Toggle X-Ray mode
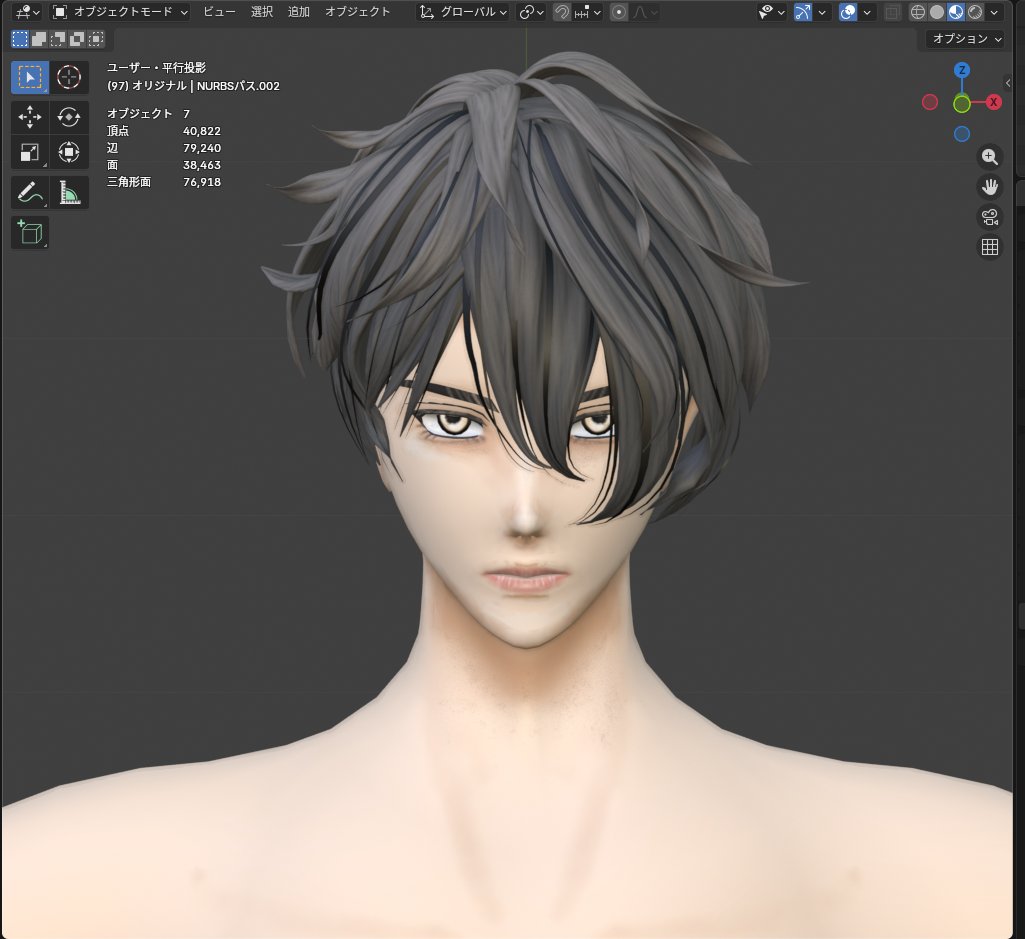Image resolution: width=1025 pixels, height=939 pixels. point(892,12)
